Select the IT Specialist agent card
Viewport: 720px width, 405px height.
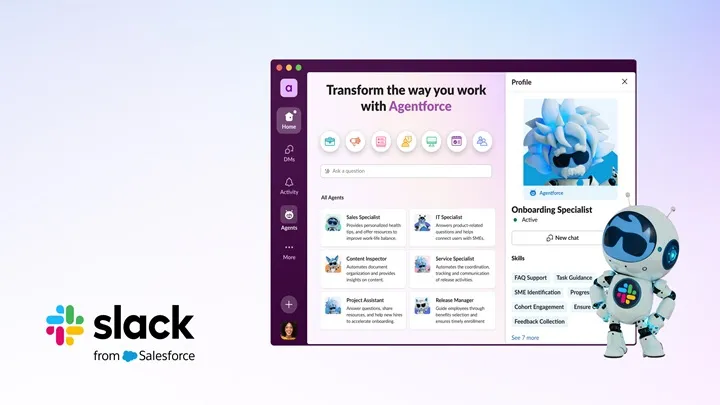pos(451,225)
